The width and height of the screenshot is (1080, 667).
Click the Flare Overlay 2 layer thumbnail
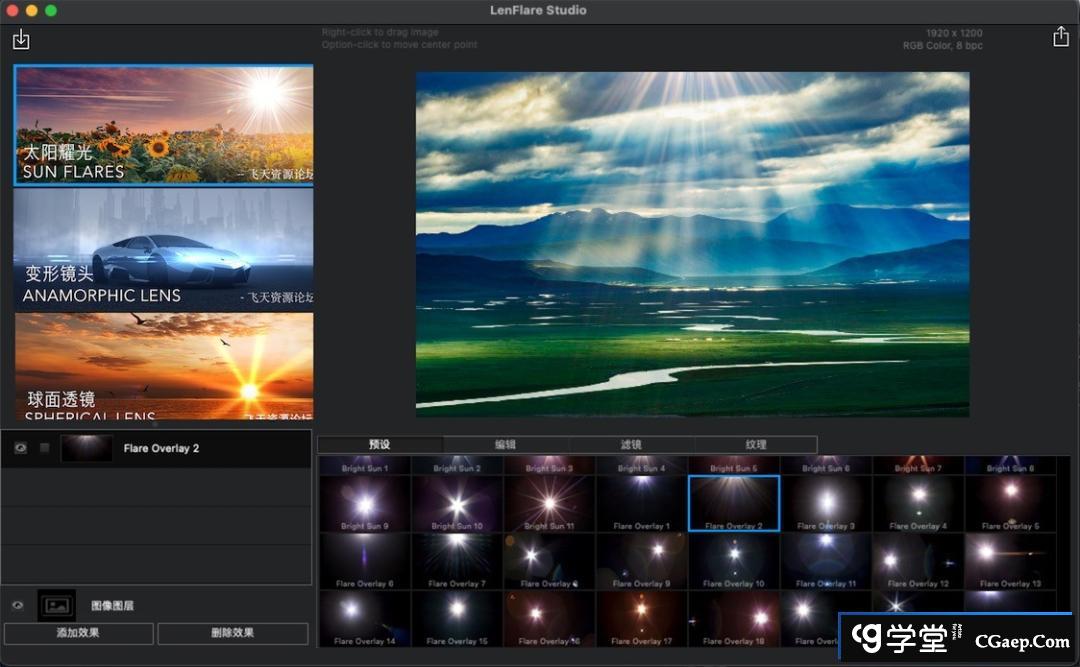click(x=86, y=449)
